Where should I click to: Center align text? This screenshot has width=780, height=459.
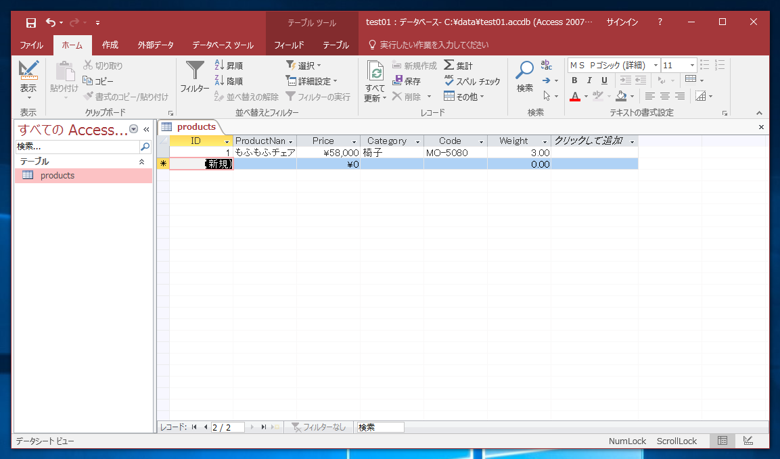click(665, 96)
